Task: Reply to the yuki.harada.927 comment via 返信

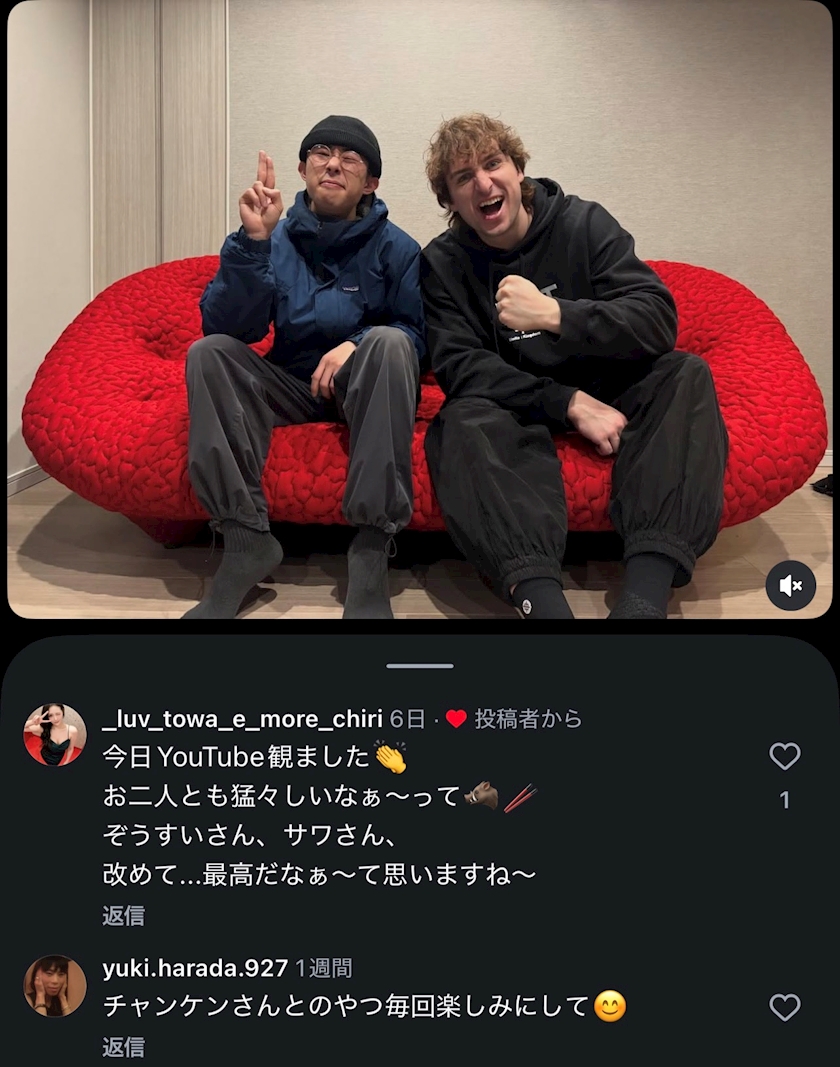Action: (x=123, y=1047)
